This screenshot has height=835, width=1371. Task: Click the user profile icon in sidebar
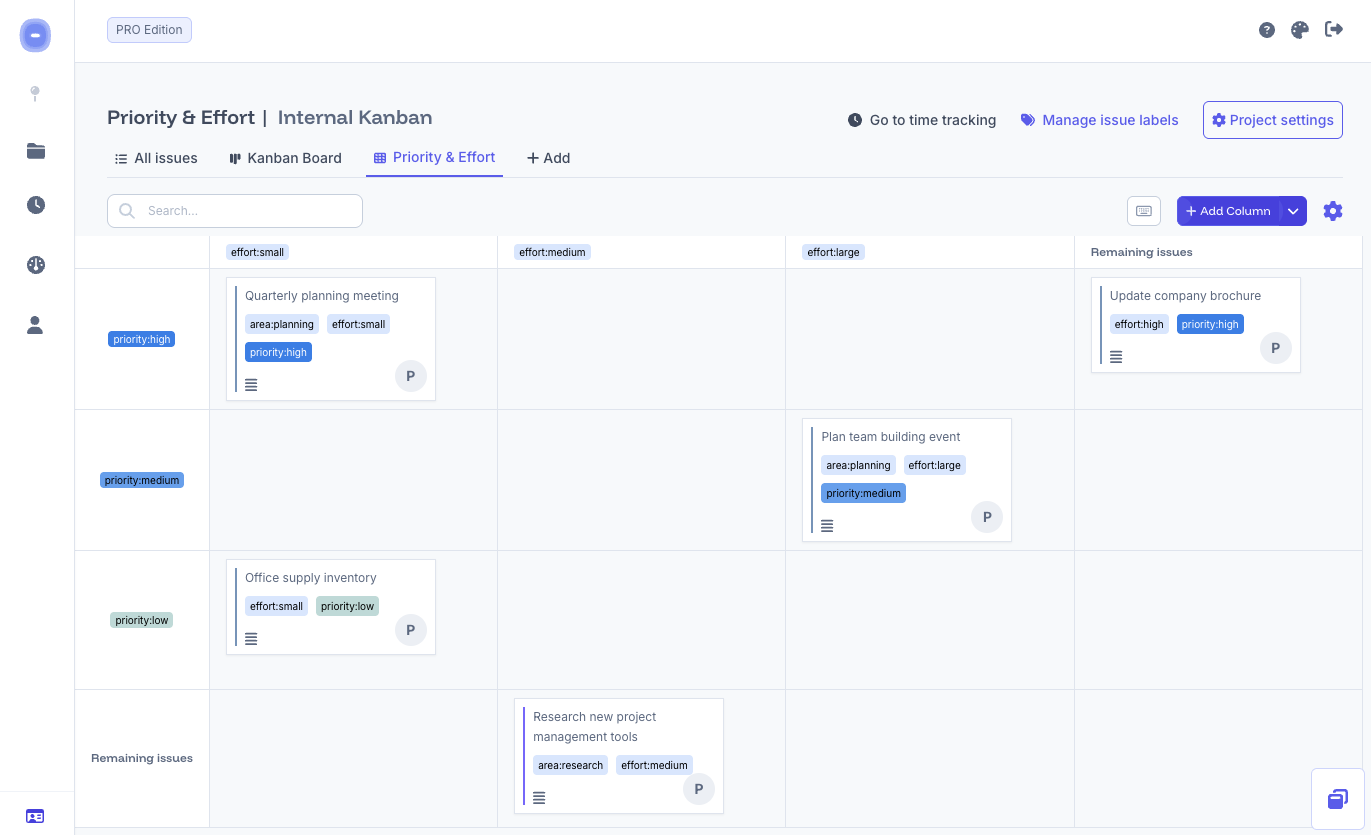click(36, 325)
